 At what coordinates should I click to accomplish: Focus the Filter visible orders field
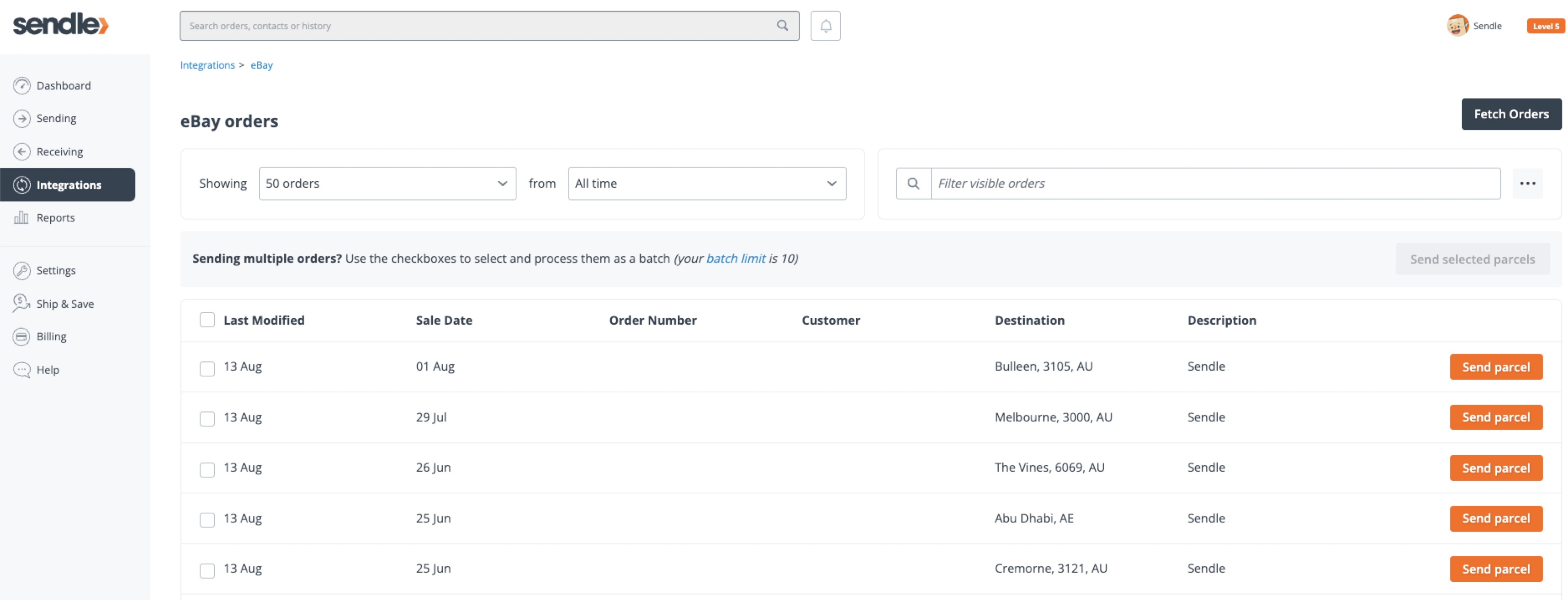1216,183
